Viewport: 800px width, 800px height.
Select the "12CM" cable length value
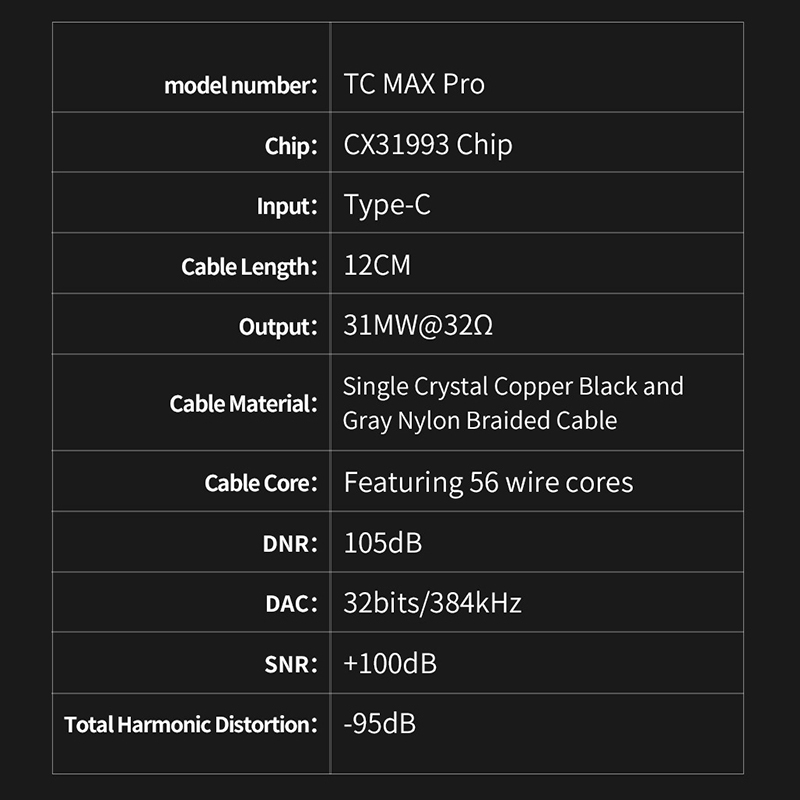(377, 266)
